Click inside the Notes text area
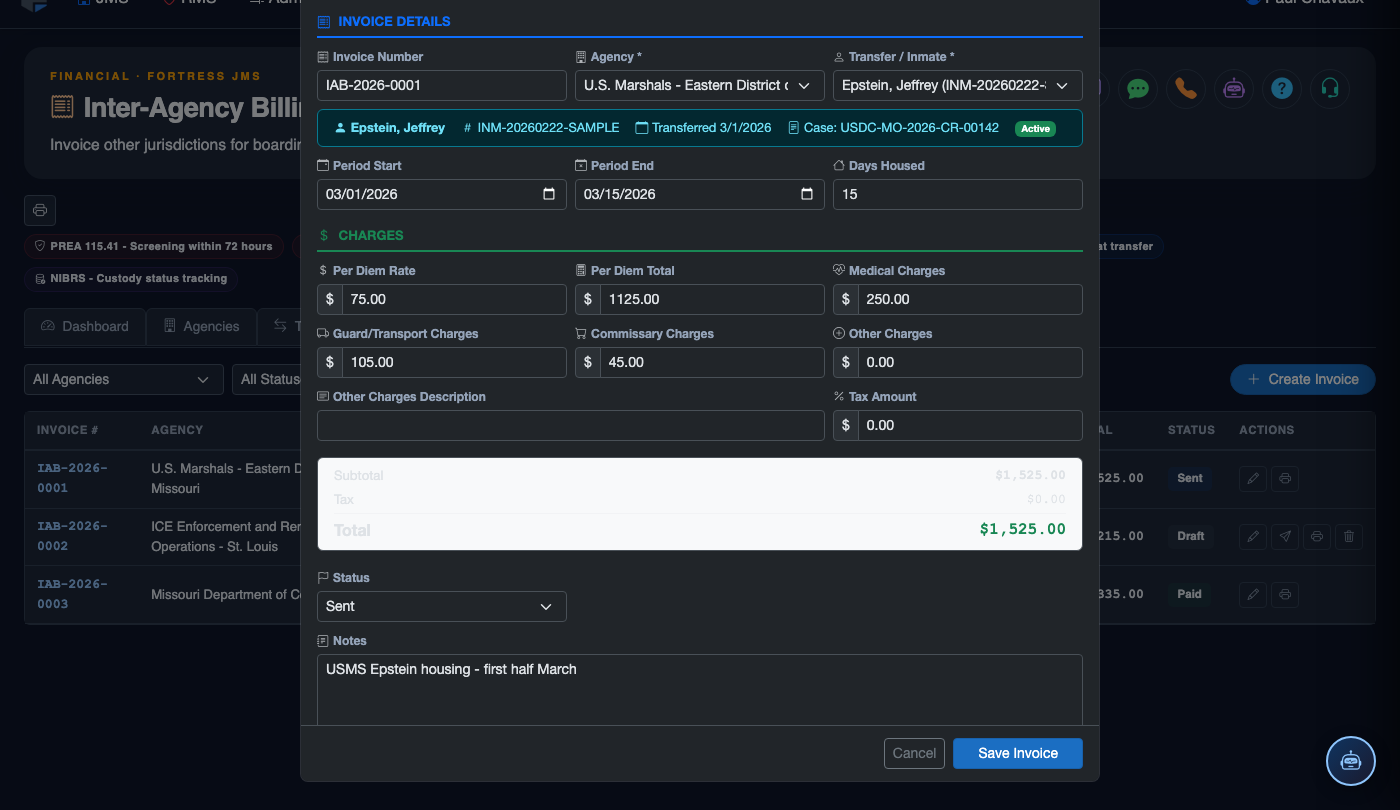Image resolution: width=1400 pixels, height=810 pixels. (700, 690)
